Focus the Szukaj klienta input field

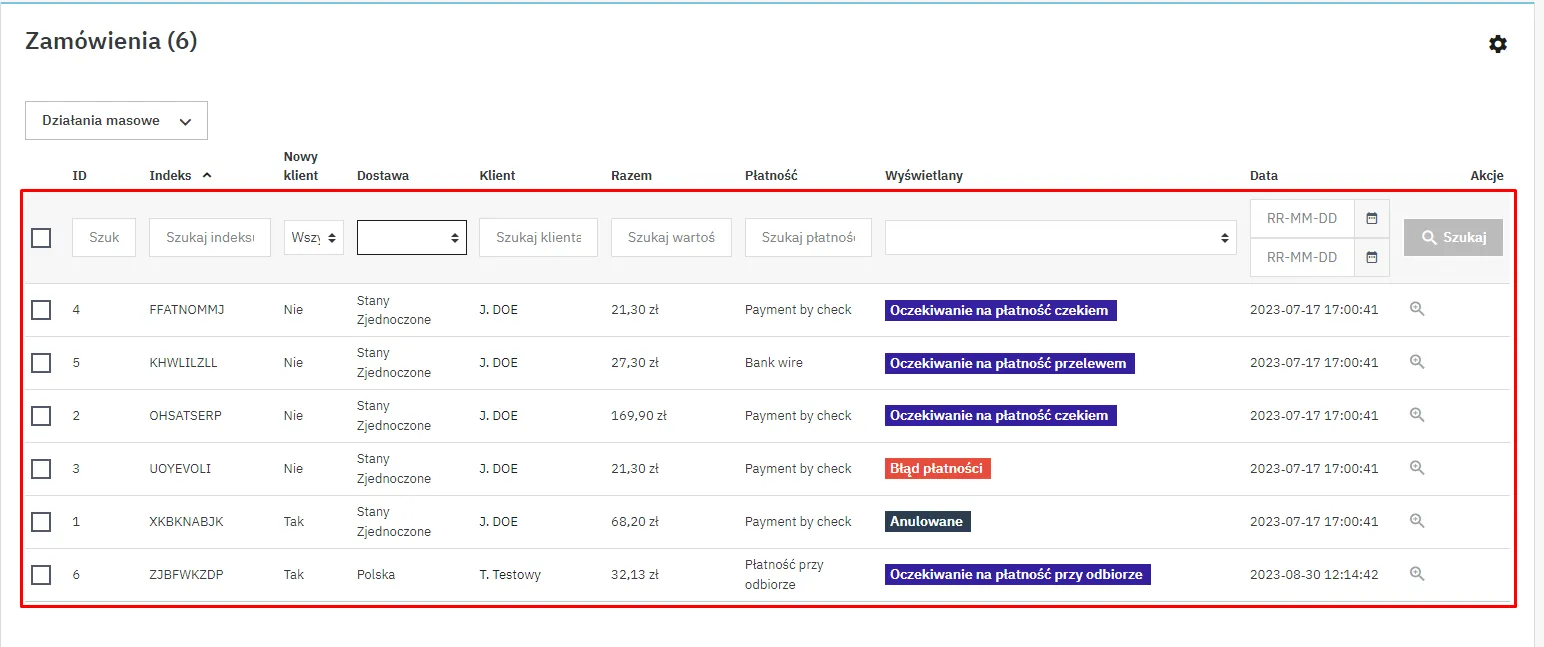tap(538, 238)
